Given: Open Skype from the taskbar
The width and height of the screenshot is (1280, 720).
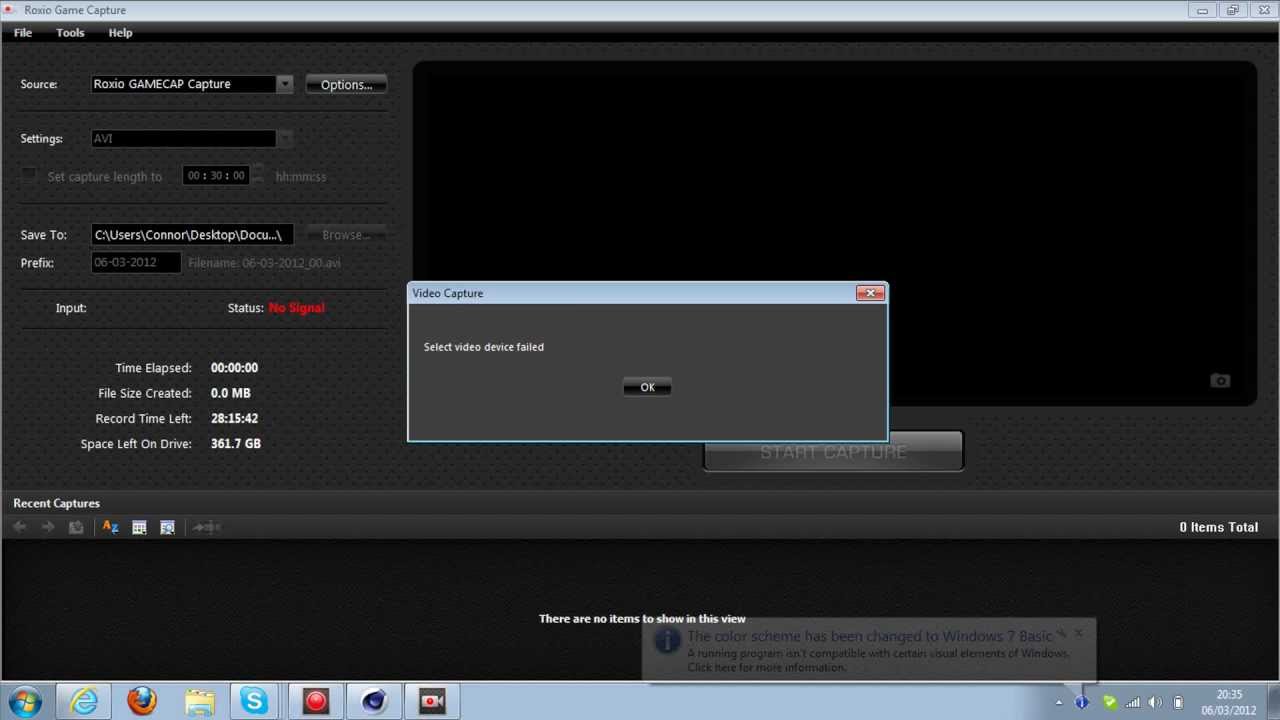Looking at the screenshot, I should [x=255, y=701].
